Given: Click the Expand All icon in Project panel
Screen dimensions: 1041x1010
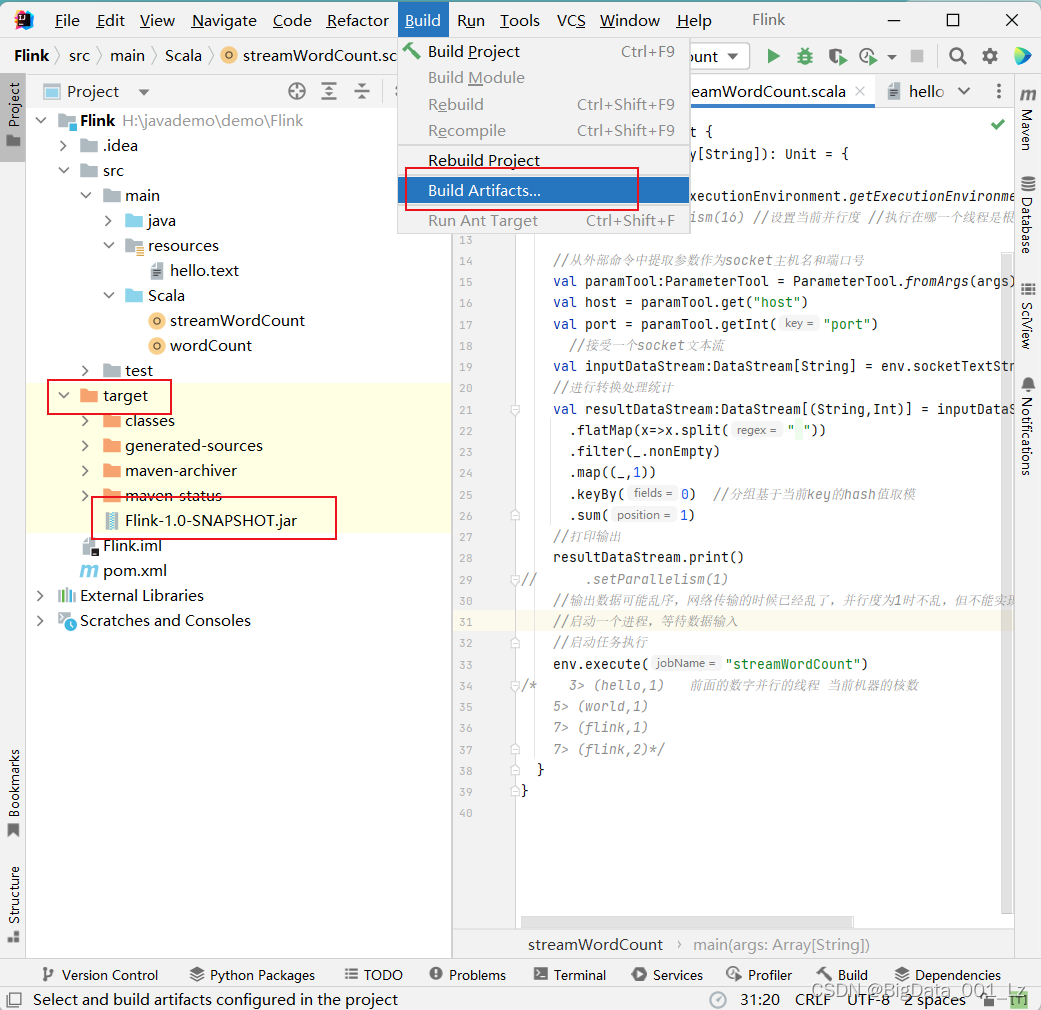Looking at the screenshot, I should click(x=329, y=91).
